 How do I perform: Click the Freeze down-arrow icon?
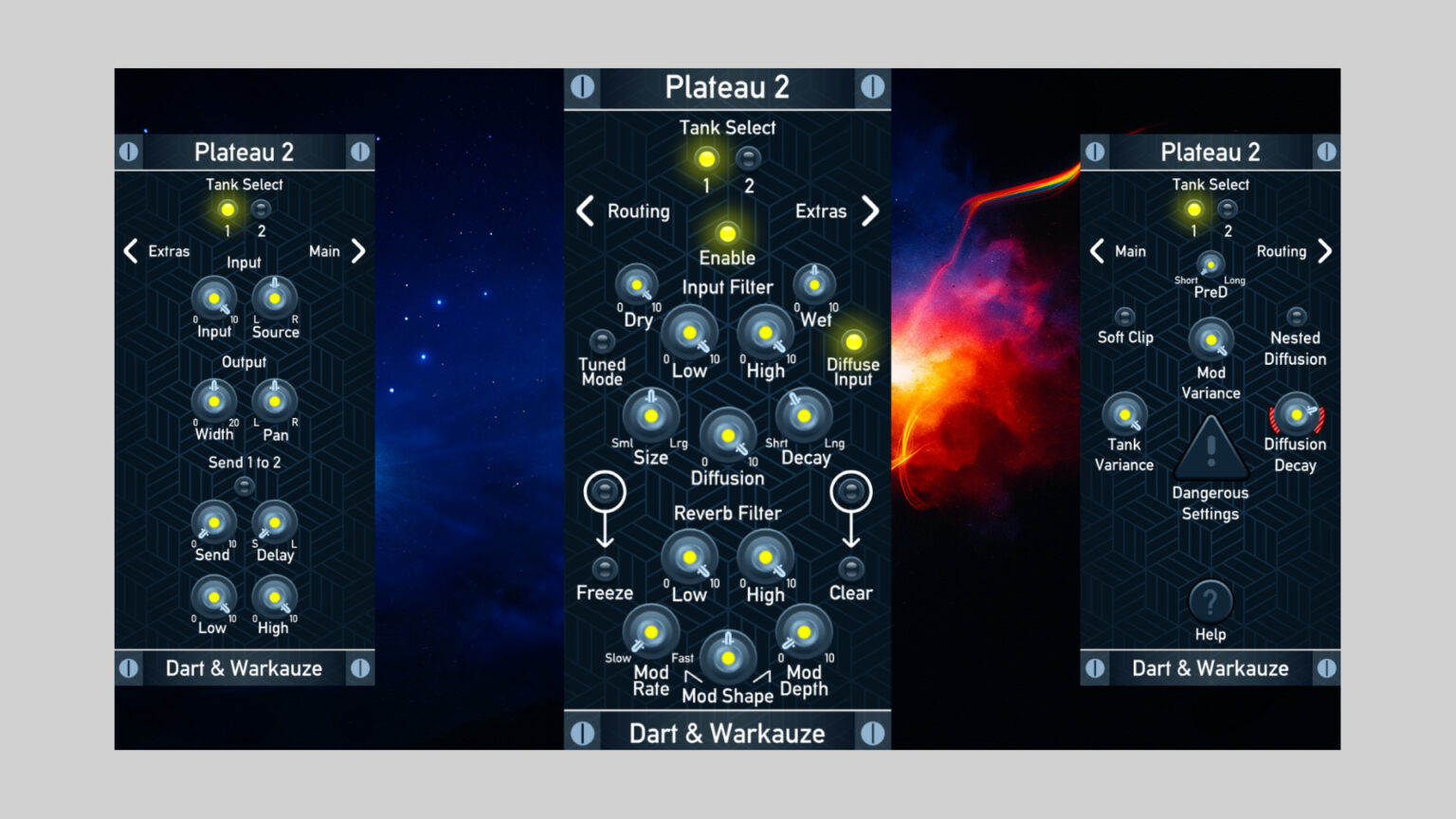point(605,492)
